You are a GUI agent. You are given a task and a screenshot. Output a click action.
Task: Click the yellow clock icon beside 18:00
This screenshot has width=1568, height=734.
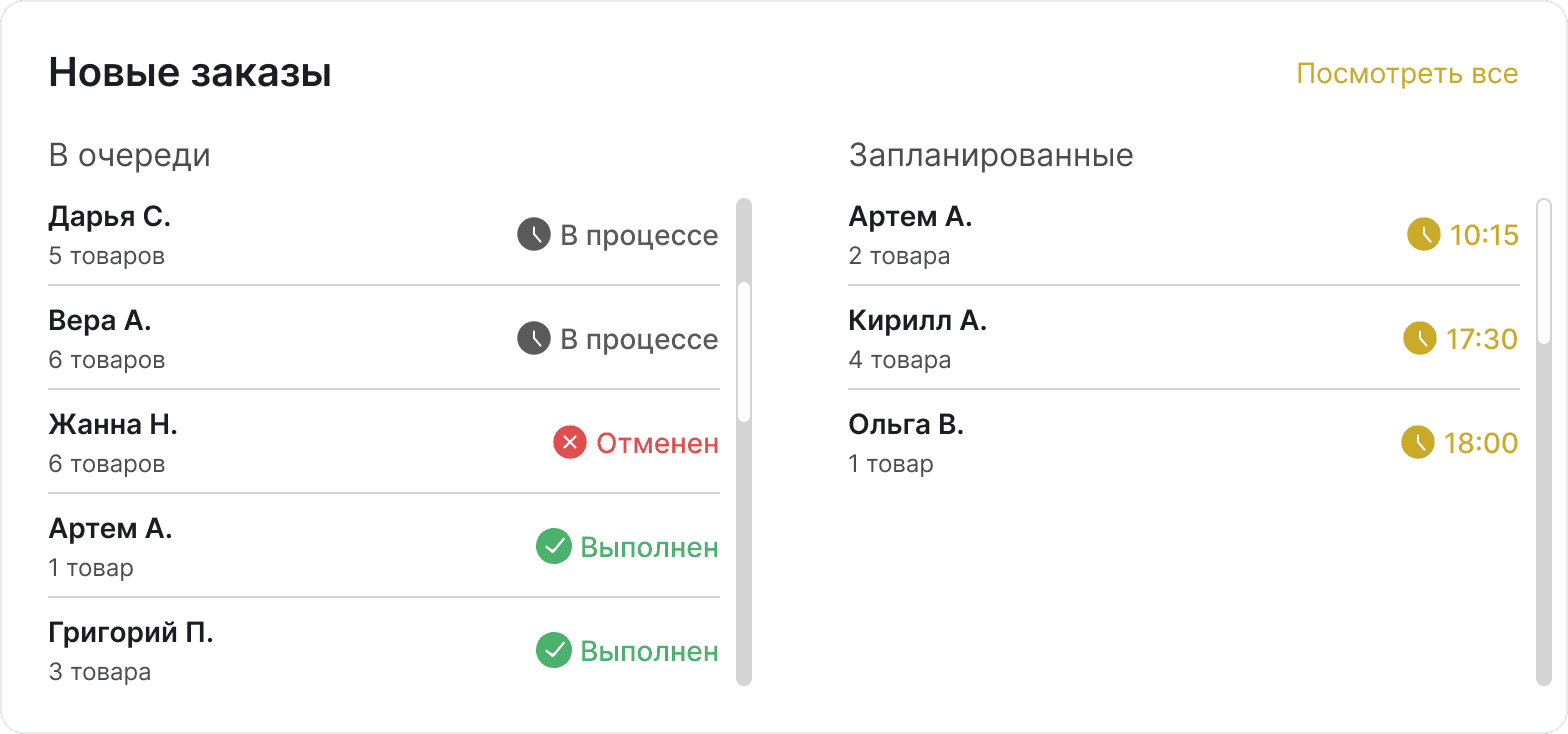(1418, 443)
